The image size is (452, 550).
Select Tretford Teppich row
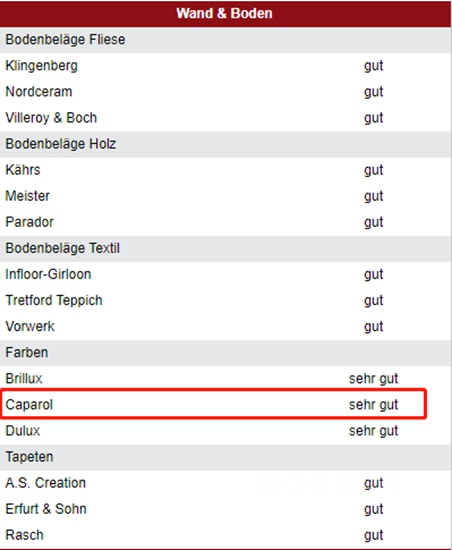[x=225, y=300]
